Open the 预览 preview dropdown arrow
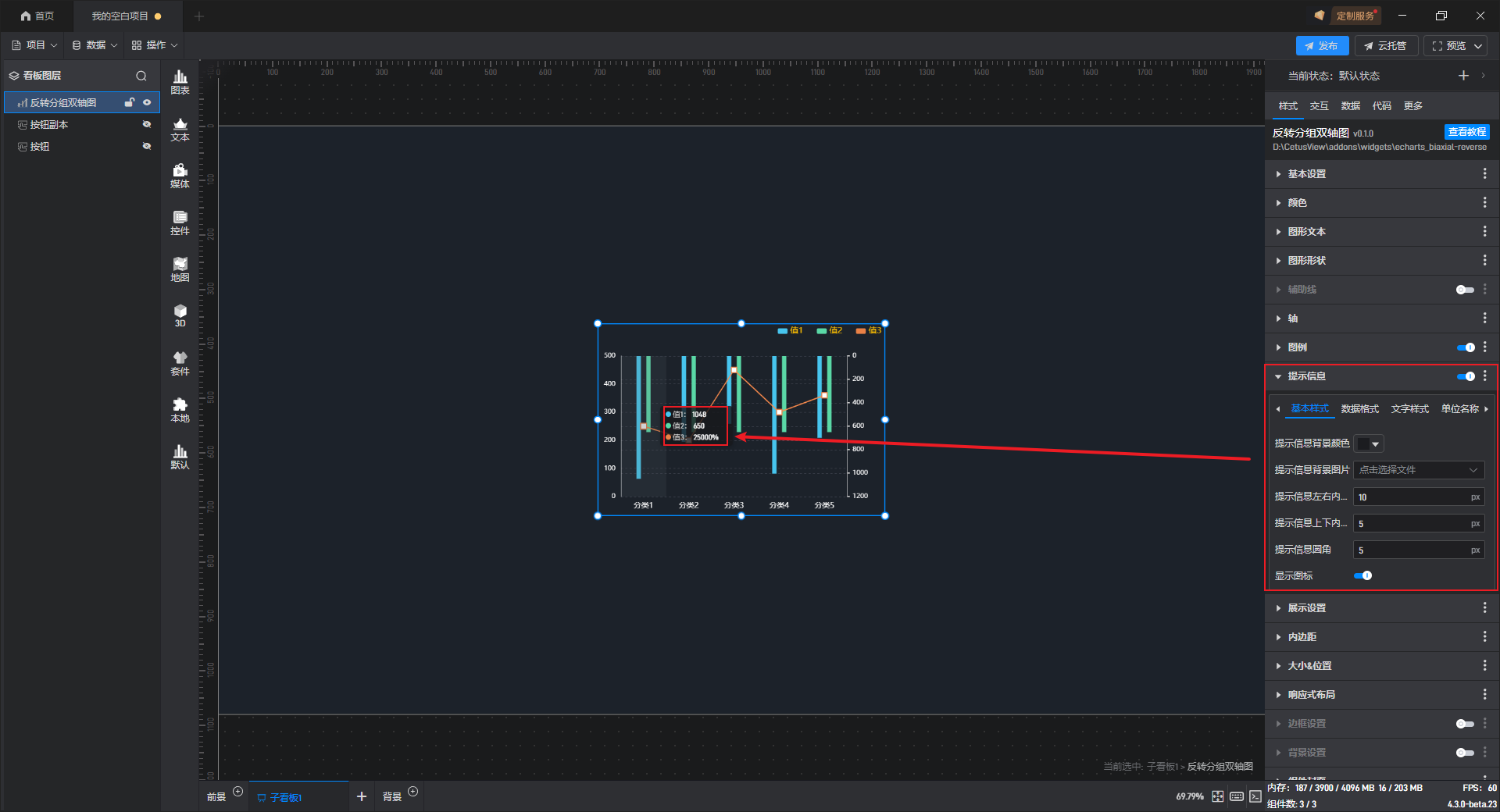Viewport: 1500px width, 812px height. click(x=1478, y=46)
